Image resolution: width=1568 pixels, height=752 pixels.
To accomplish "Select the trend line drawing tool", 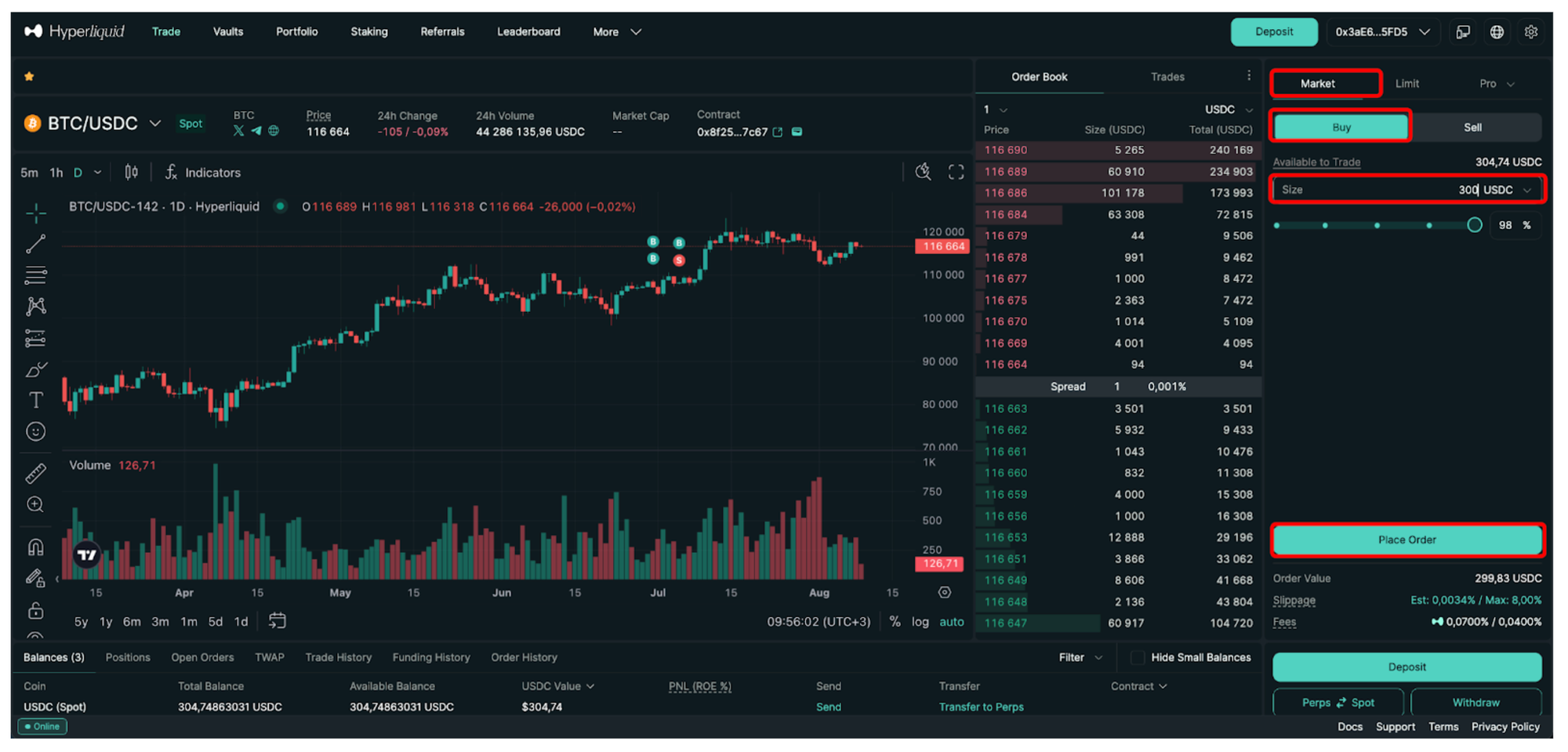I will 35,244.
